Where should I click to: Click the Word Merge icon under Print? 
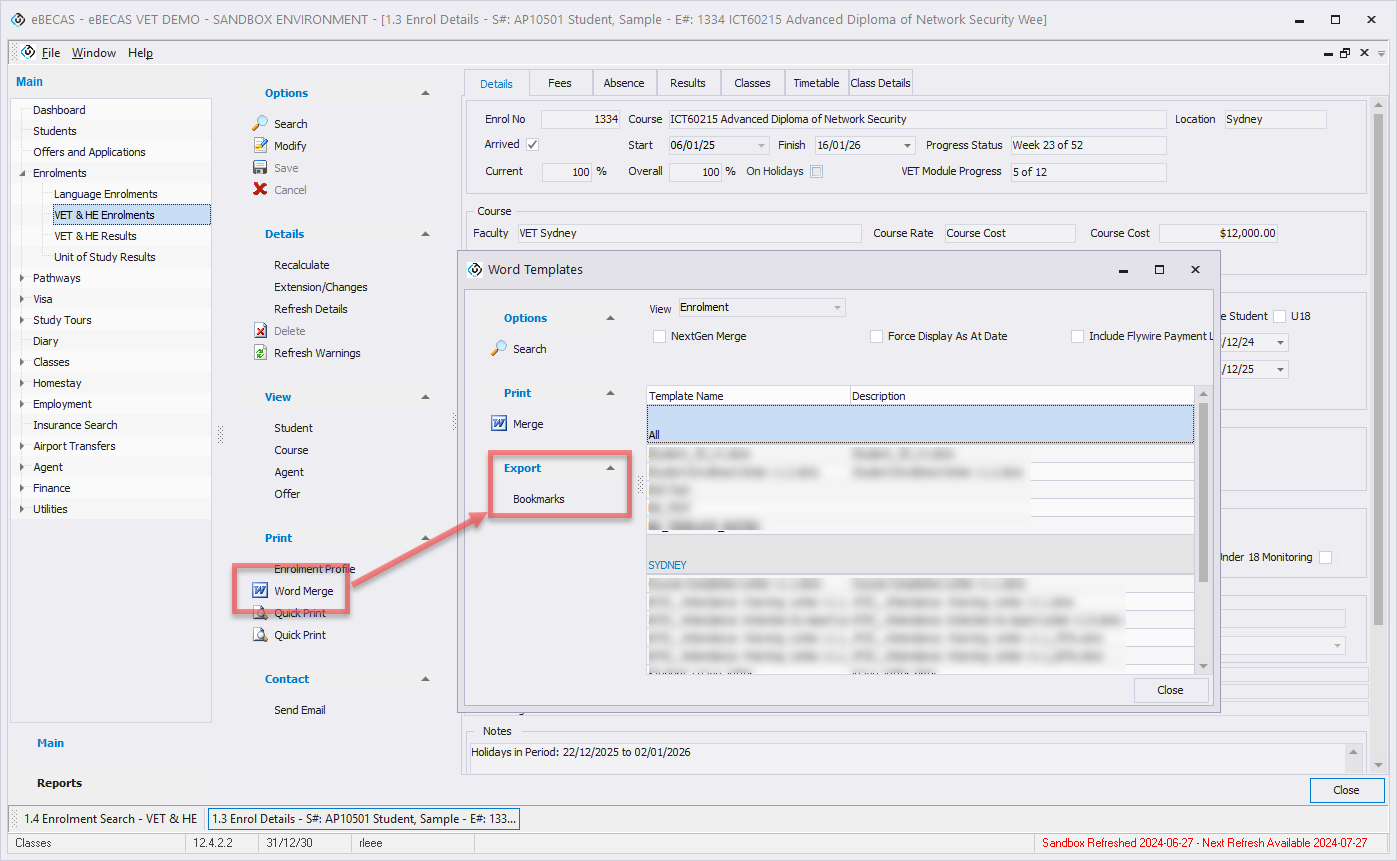tap(260, 591)
